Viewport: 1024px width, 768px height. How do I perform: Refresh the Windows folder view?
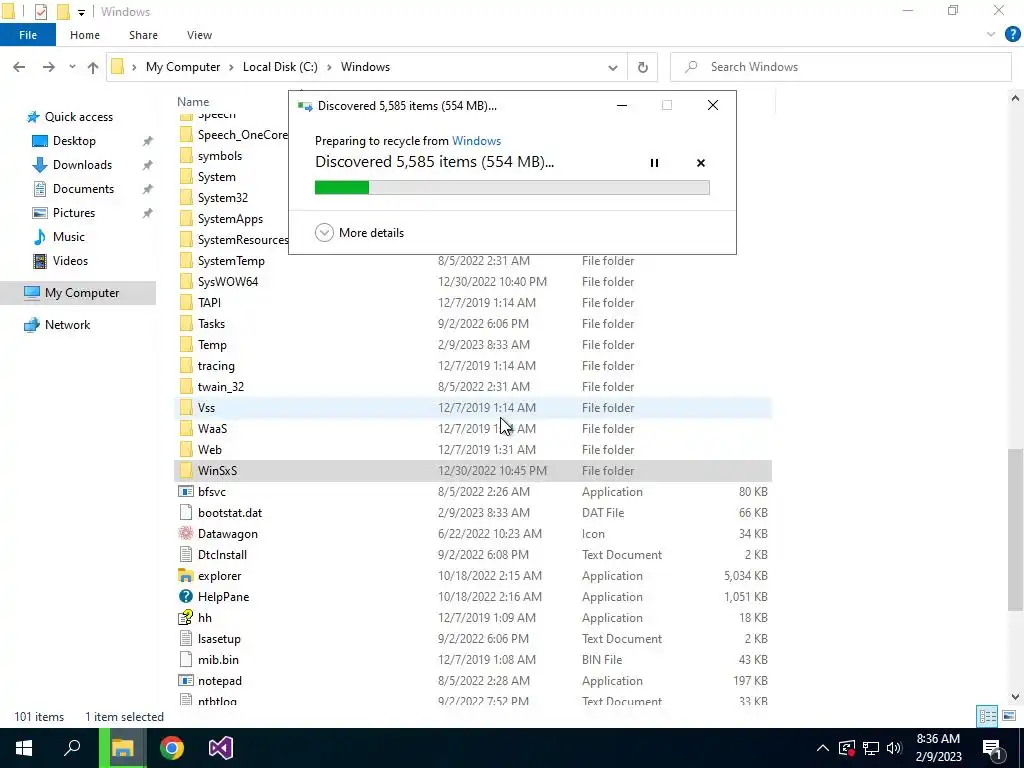click(x=643, y=67)
